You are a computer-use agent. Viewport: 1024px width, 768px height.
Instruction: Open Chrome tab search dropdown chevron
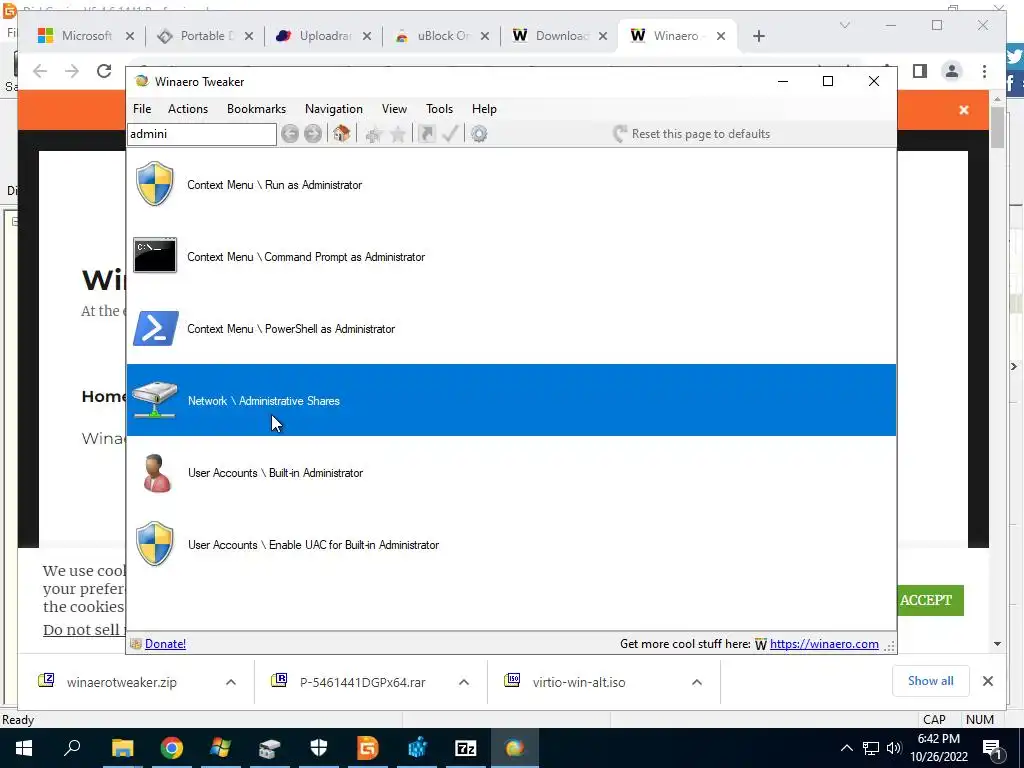(844, 25)
